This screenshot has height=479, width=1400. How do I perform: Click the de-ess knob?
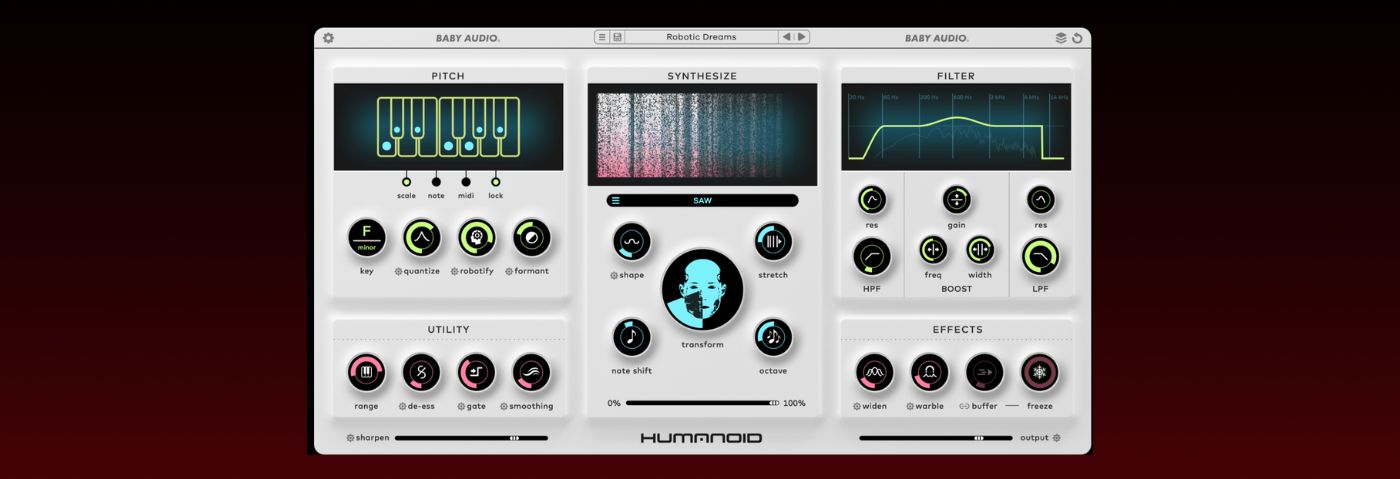coord(421,373)
